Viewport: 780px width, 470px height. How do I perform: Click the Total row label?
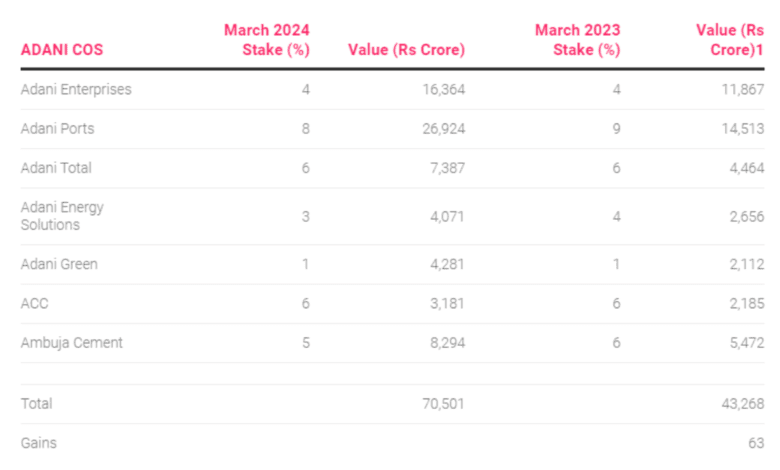[36, 403]
